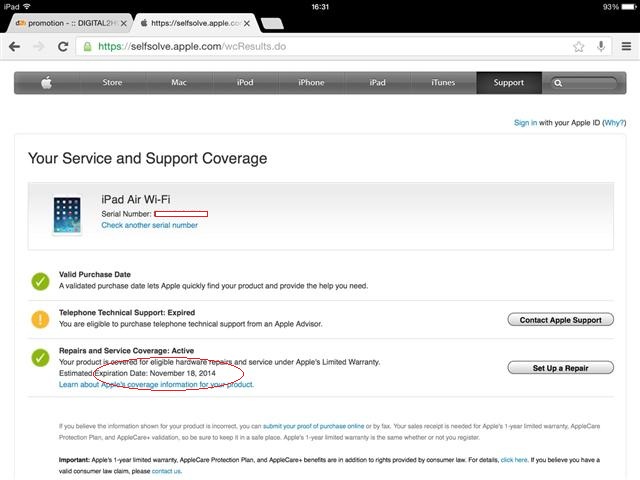Click Telephone Technical Support: Expired label
Viewport: 640px width, 480px height.
(127, 313)
